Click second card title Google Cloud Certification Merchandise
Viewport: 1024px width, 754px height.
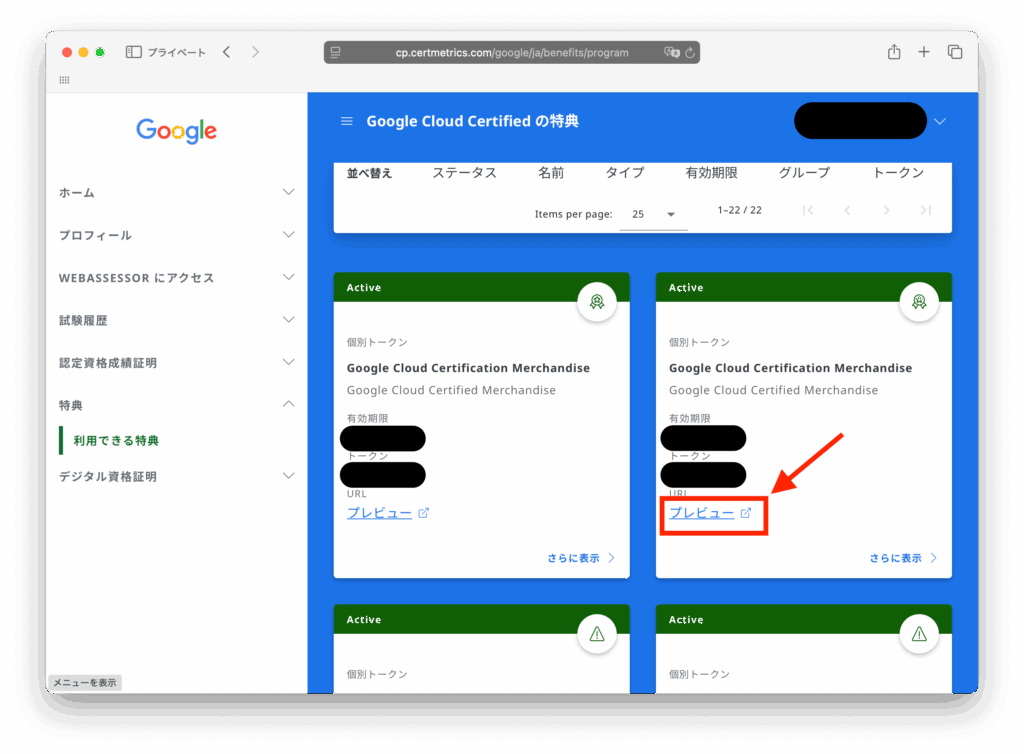click(790, 368)
